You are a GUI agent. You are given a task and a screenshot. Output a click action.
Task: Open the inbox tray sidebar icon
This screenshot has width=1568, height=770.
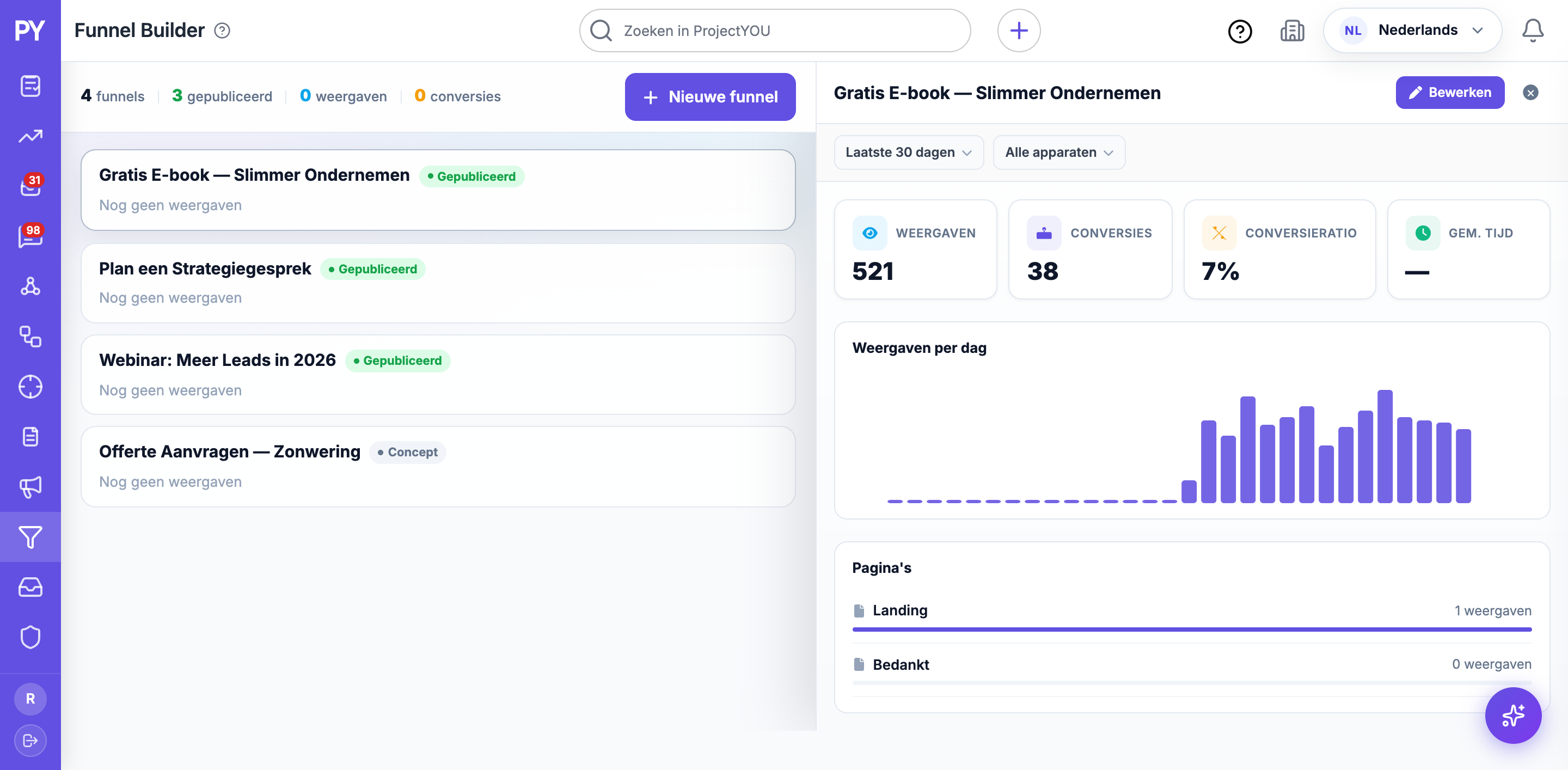pos(30,587)
